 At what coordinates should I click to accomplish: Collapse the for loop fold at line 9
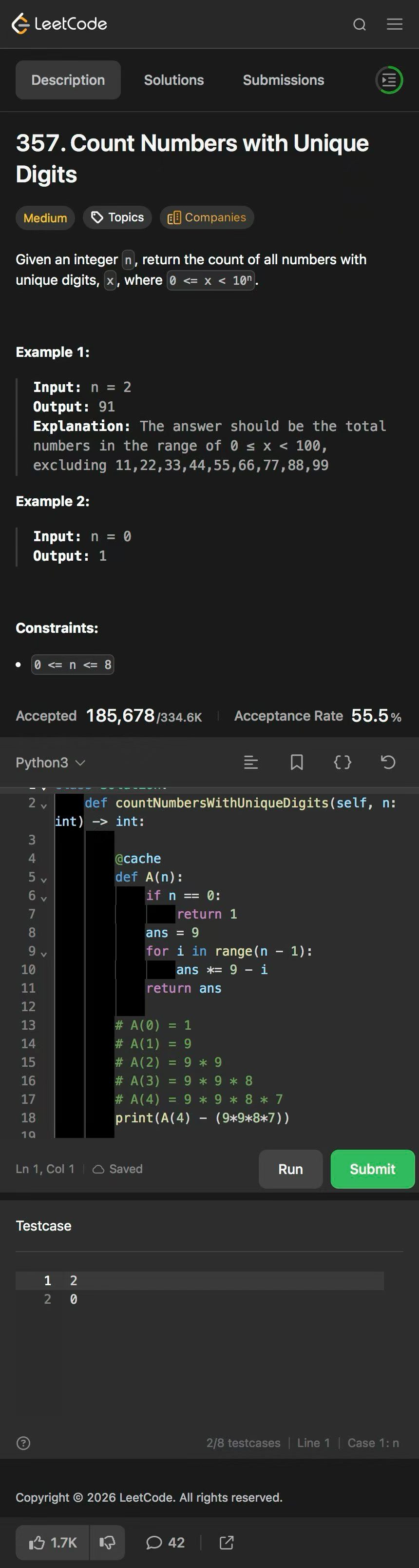[x=44, y=953]
